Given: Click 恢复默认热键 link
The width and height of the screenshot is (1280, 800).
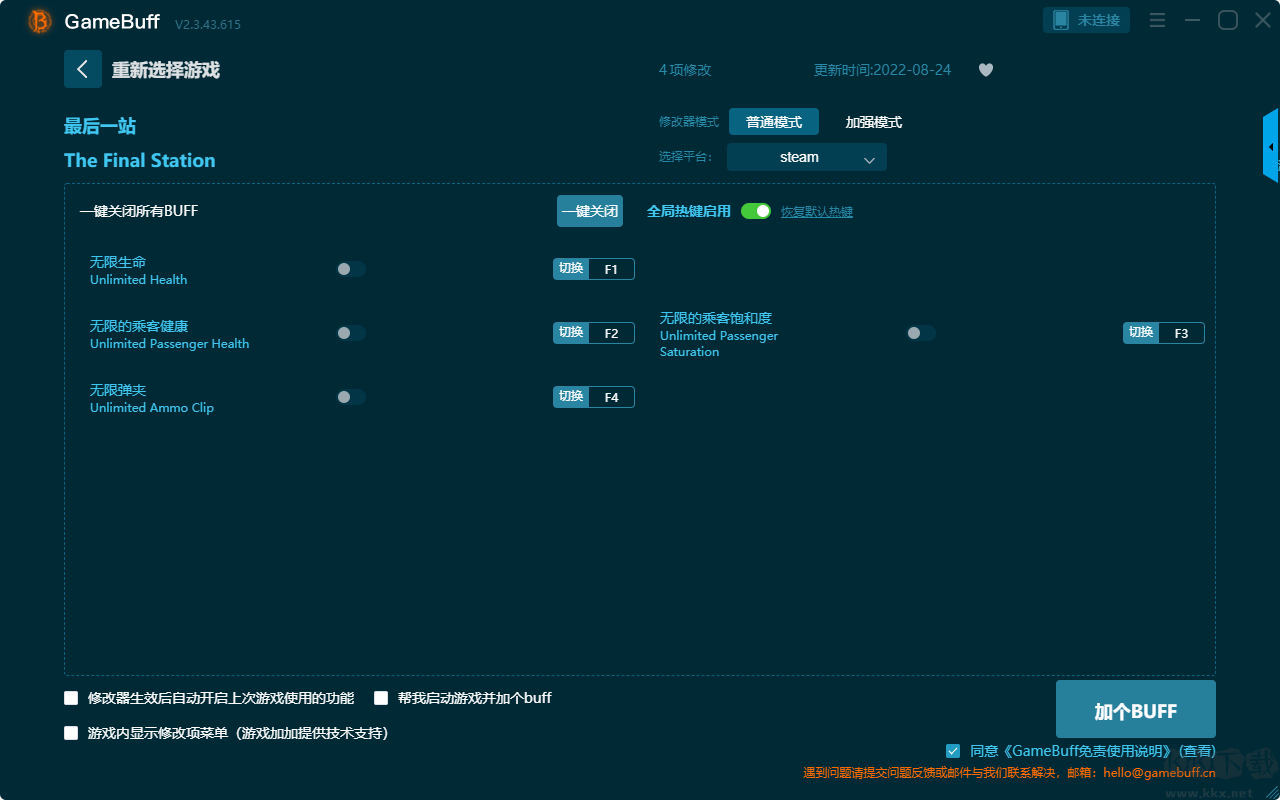Looking at the screenshot, I should click(817, 212).
